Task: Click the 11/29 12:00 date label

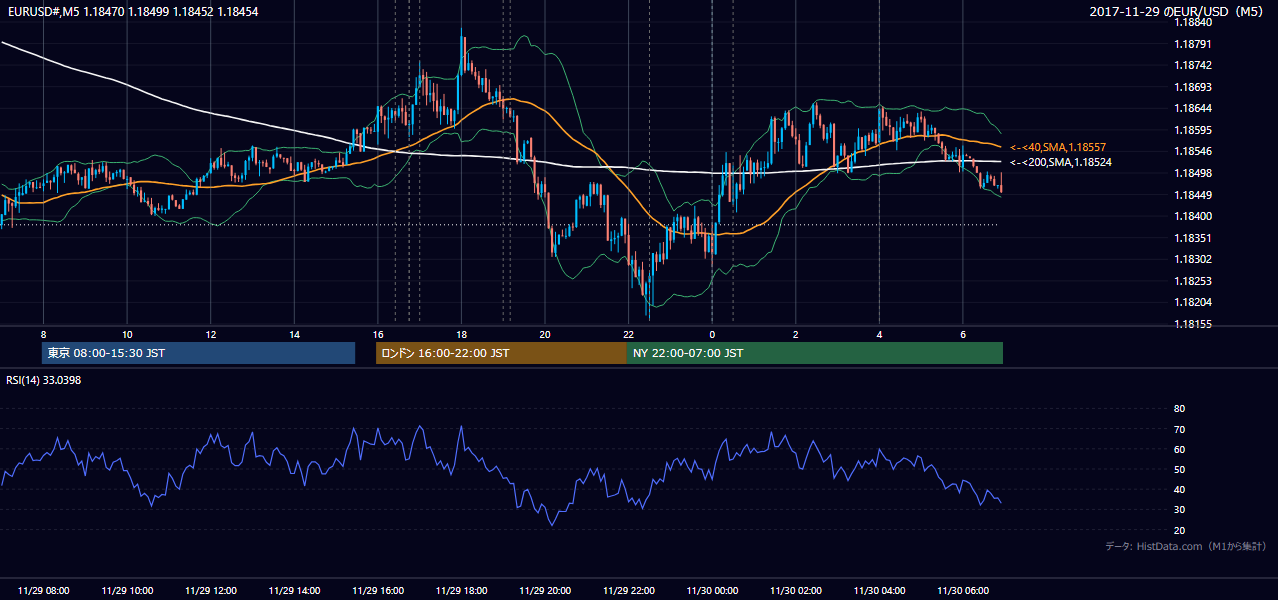Action: pos(211,591)
